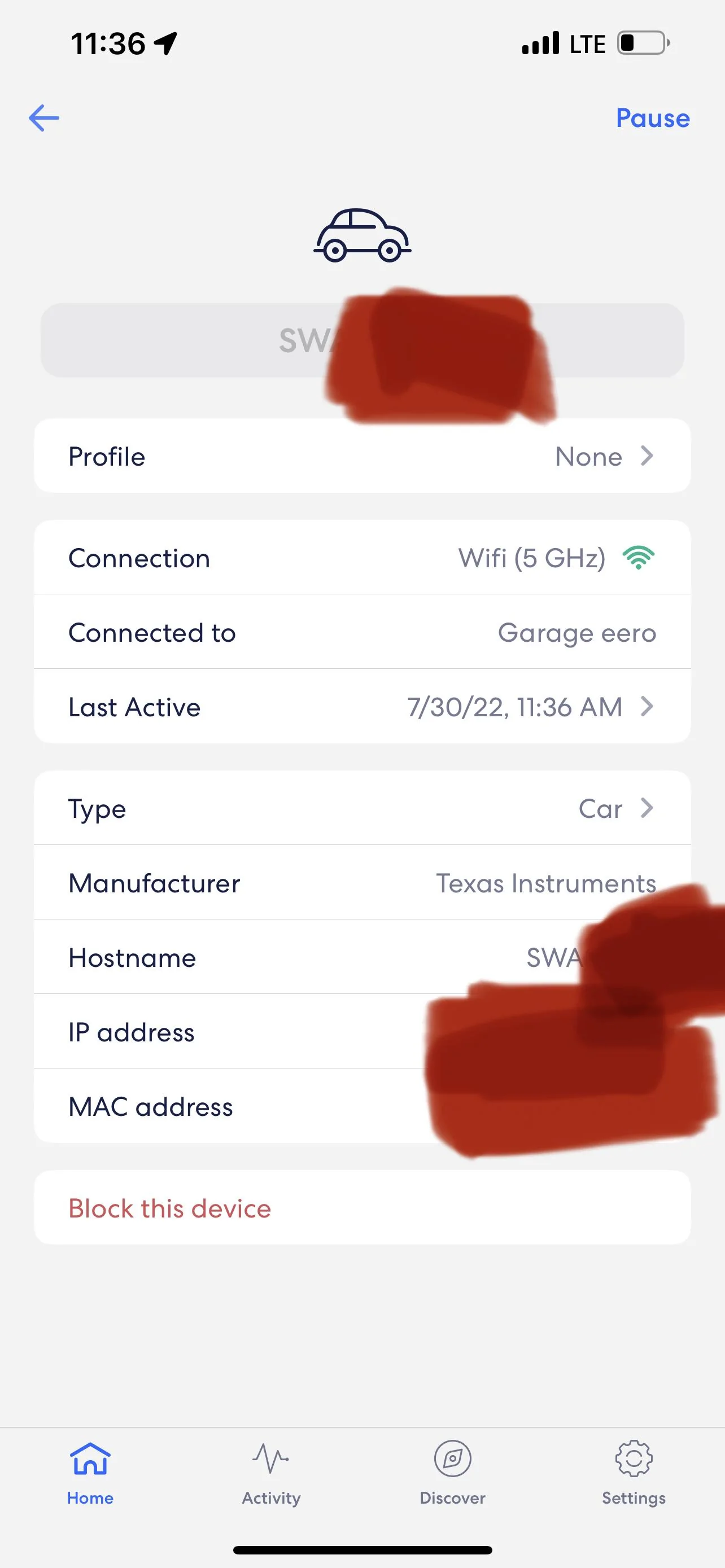Tap the car device icon

tap(362, 235)
